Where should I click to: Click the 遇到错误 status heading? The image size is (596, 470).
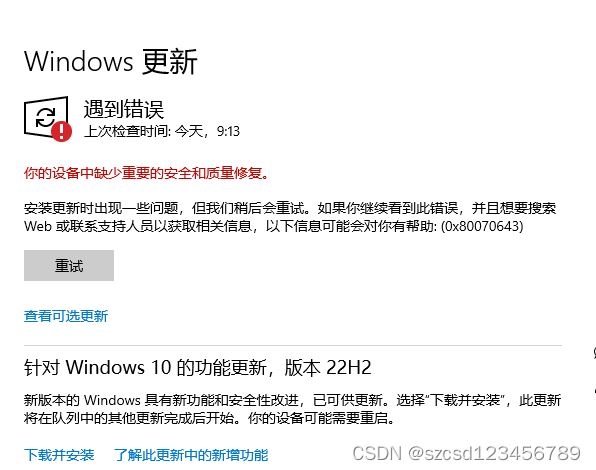click(124, 109)
